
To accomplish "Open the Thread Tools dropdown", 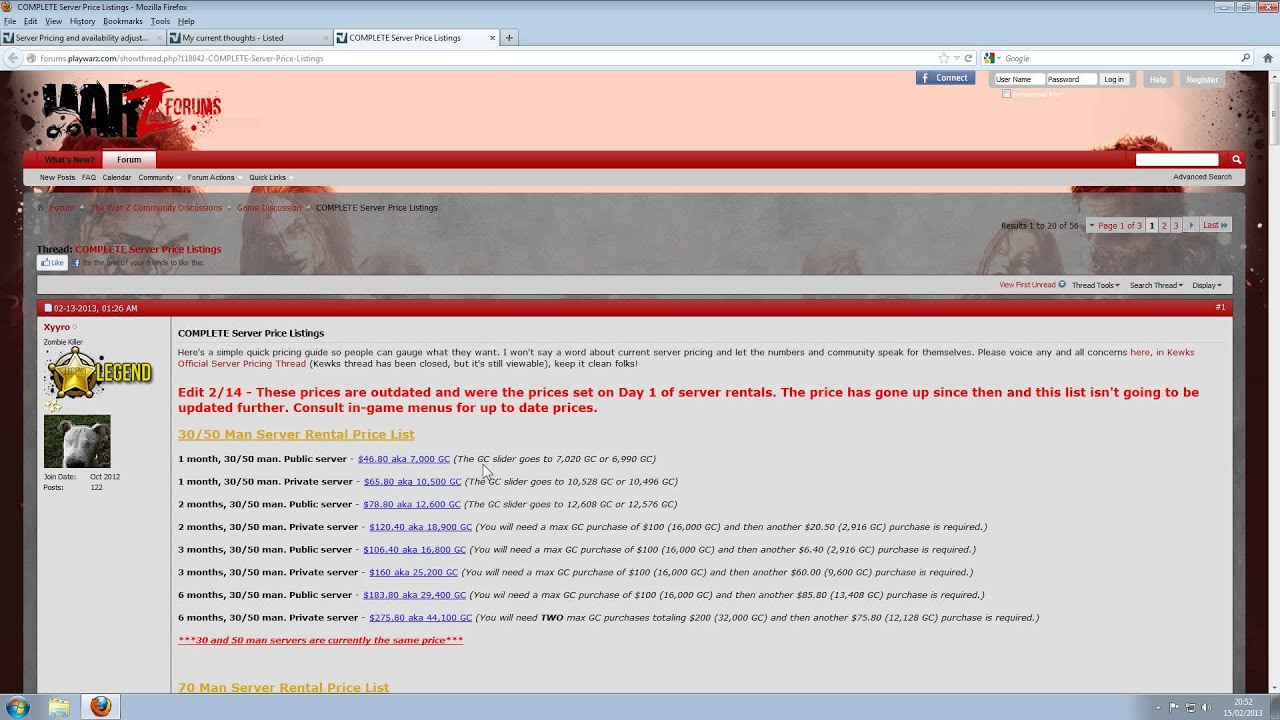I will [x=1096, y=285].
